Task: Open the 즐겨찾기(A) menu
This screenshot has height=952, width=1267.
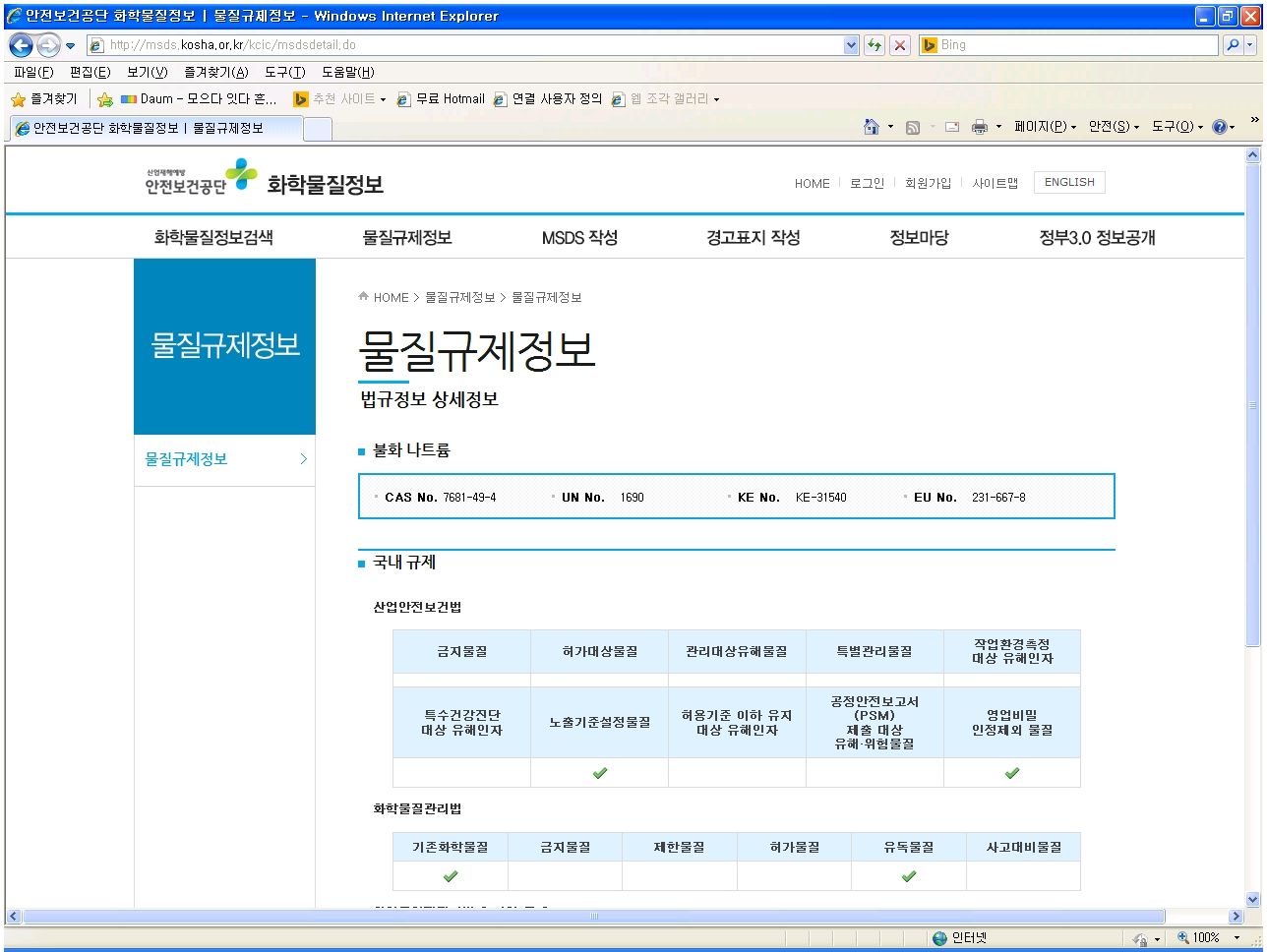Action: point(215,73)
